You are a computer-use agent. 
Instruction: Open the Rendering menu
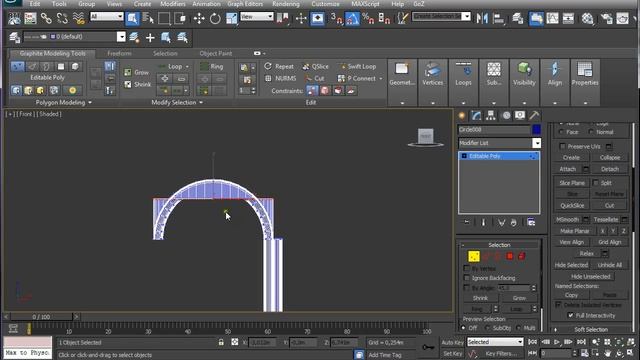click(x=286, y=4)
